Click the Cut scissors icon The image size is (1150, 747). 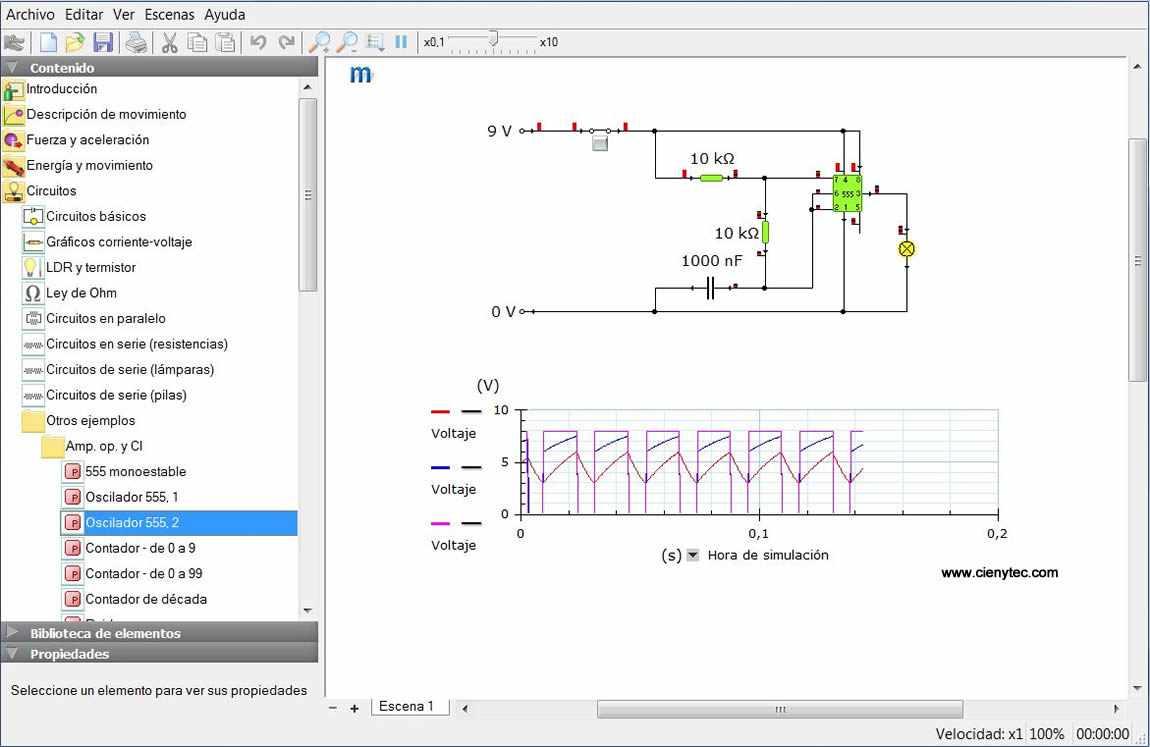tap(169, 42)
